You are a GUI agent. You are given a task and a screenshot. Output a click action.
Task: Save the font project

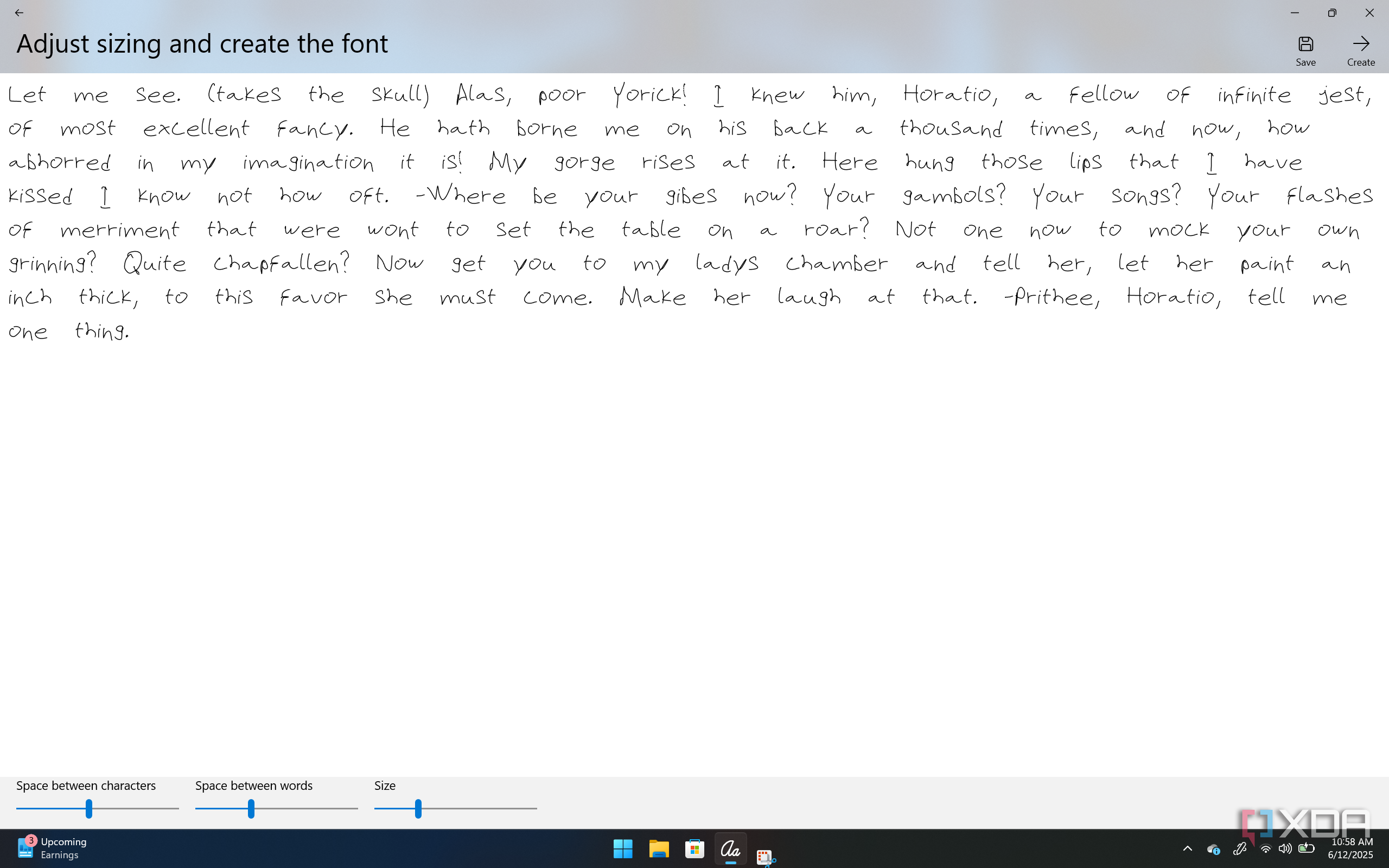[1305, 51]
